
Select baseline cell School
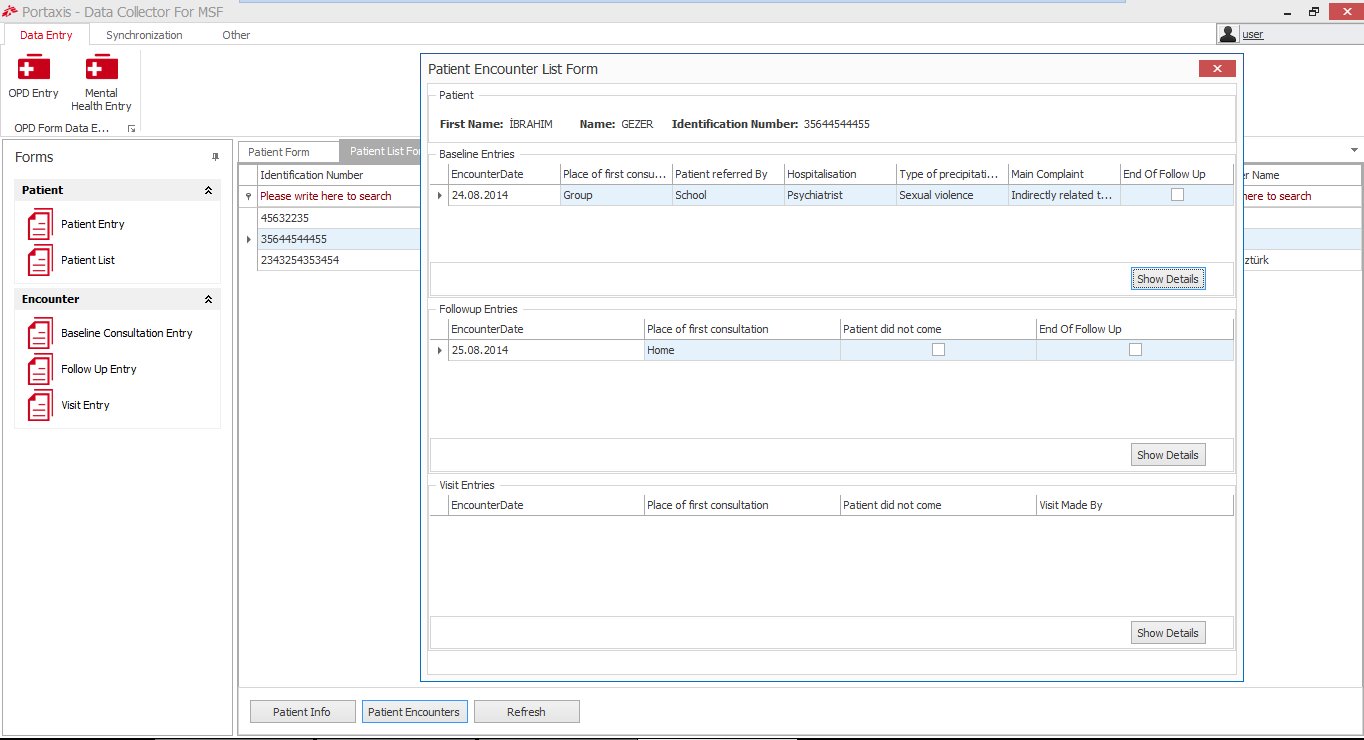coord(728,195)
